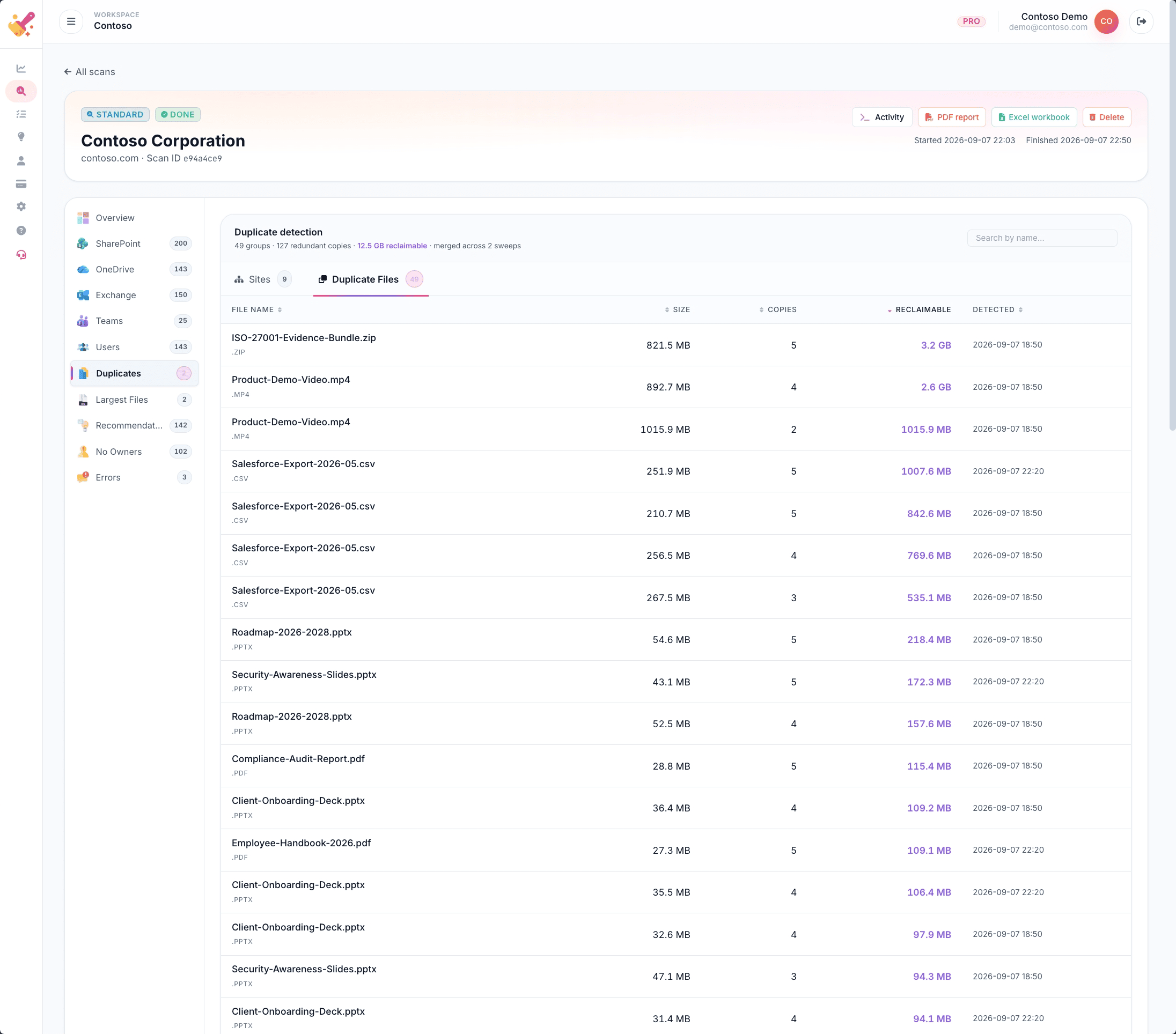
Task: Select the Compliance-Audit-Report.pdf row
Action: pyautogui.click(x=675, y=765)
